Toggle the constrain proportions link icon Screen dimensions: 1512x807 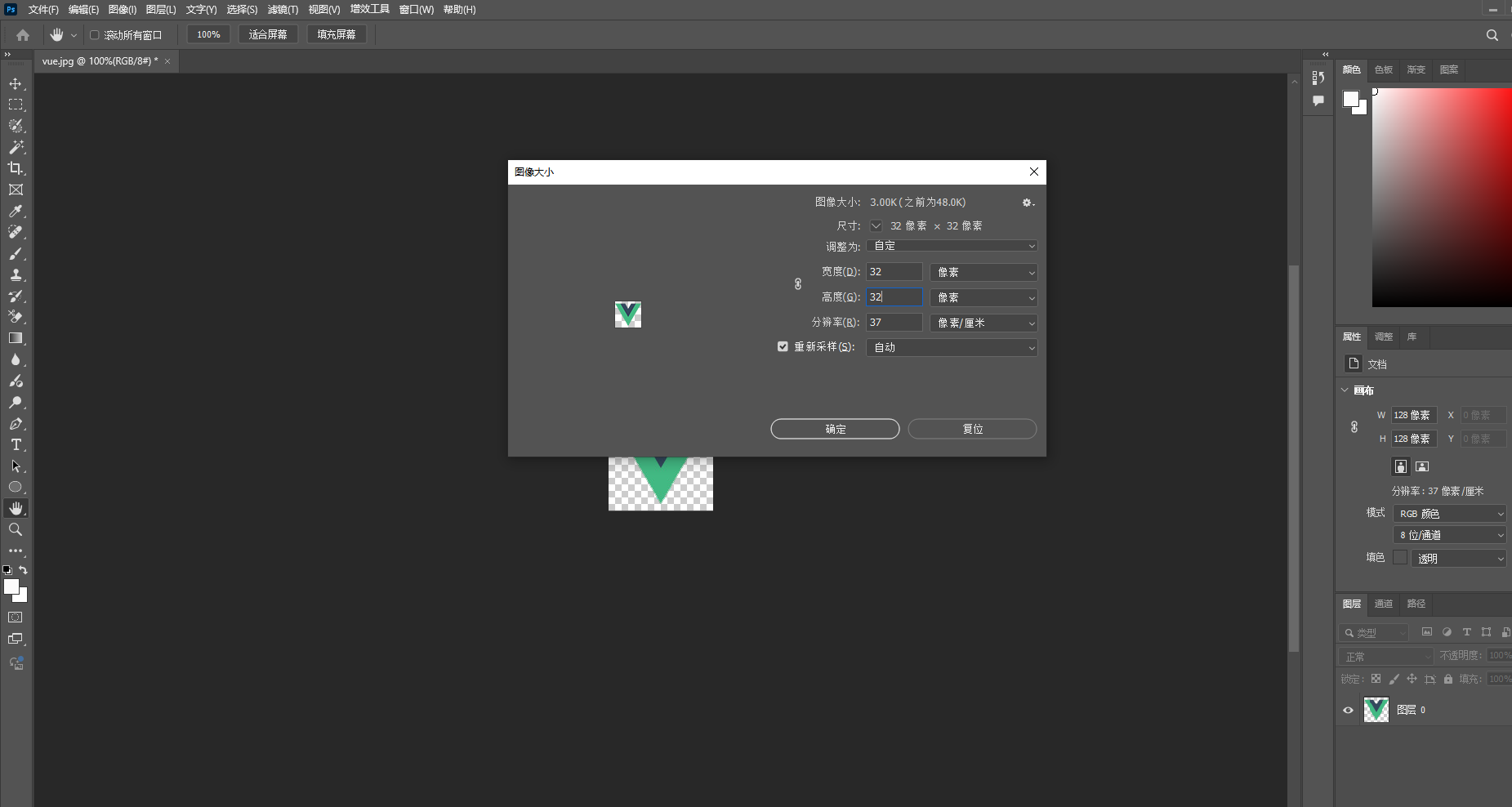point(798,284)
